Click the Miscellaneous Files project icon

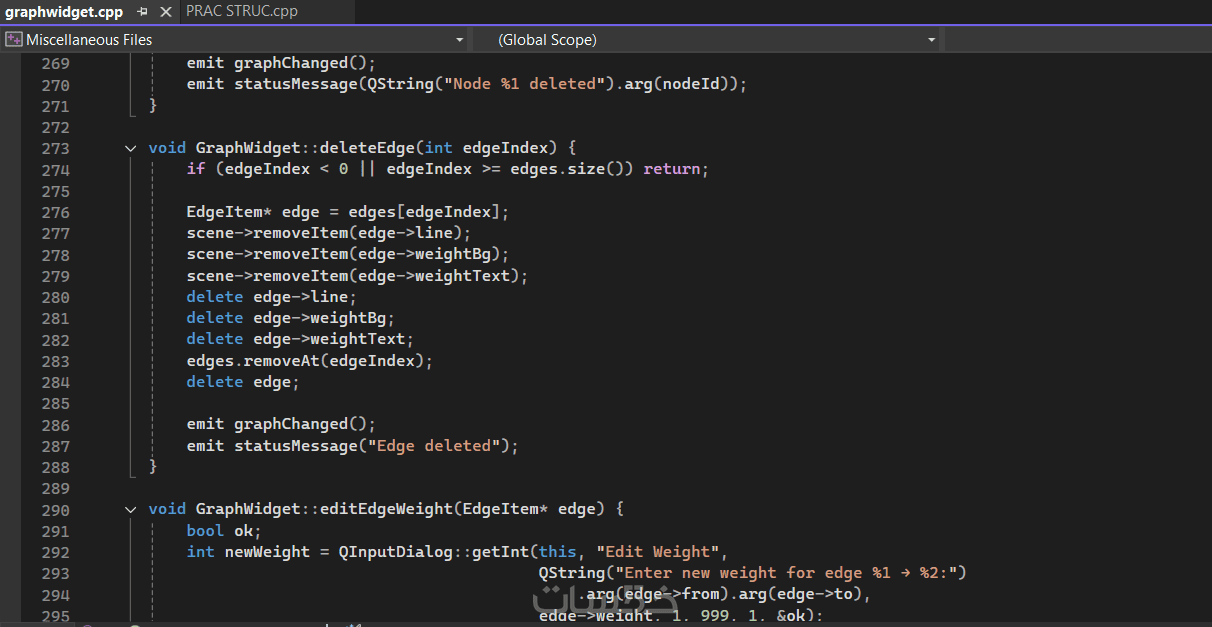pyautogui.click(x=13, y=40)
